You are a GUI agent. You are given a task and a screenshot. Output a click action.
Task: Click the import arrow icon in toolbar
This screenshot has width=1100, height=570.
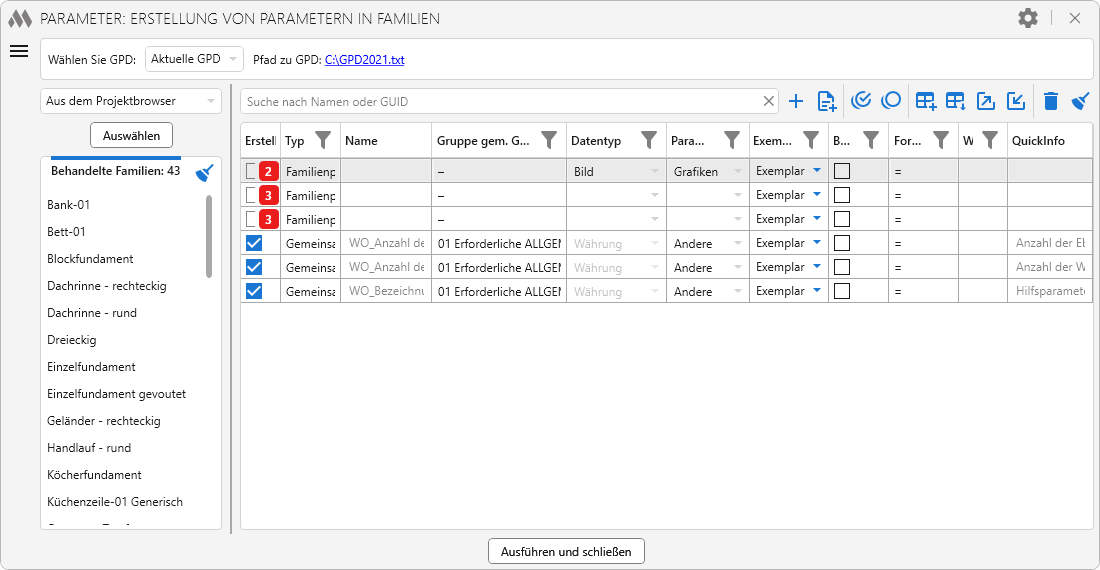tap(1016, 101)
